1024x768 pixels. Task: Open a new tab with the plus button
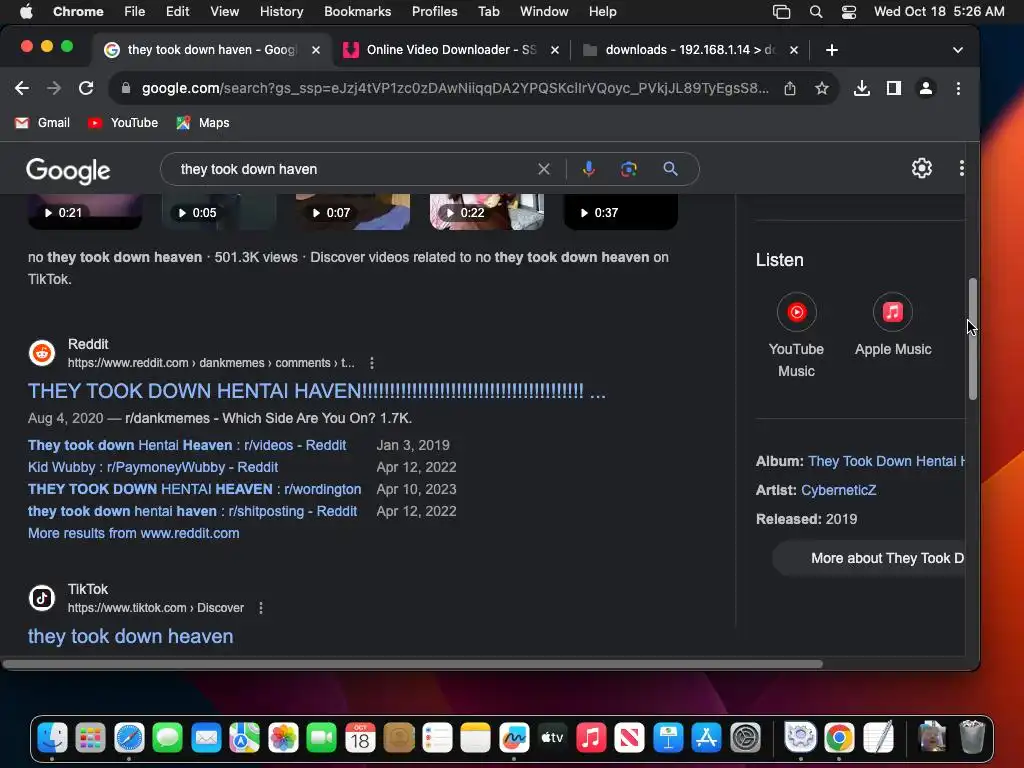(x=831, y=50)
